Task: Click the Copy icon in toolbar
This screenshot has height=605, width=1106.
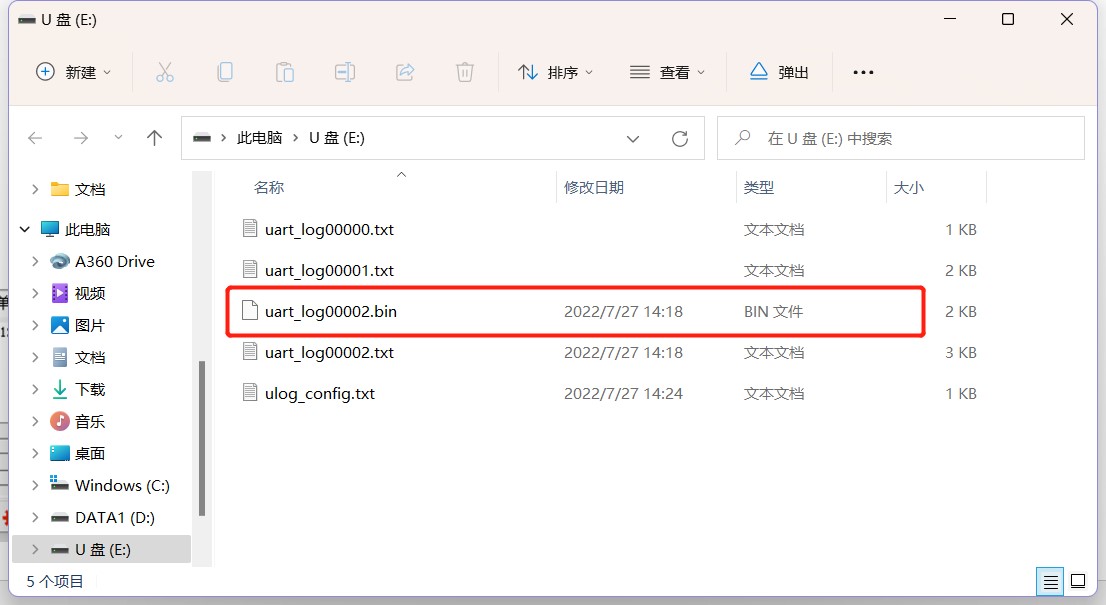Action: (x=225, y=72)
